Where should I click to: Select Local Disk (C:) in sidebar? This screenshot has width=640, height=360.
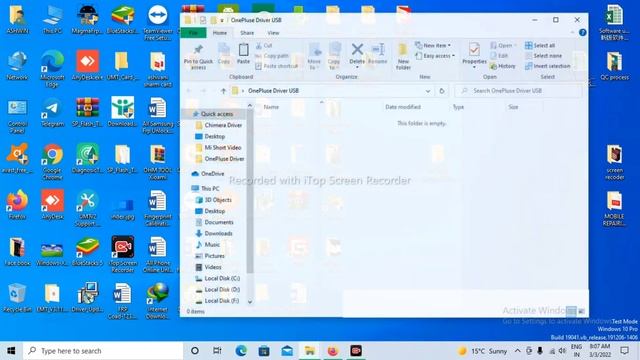pos(222,278)
